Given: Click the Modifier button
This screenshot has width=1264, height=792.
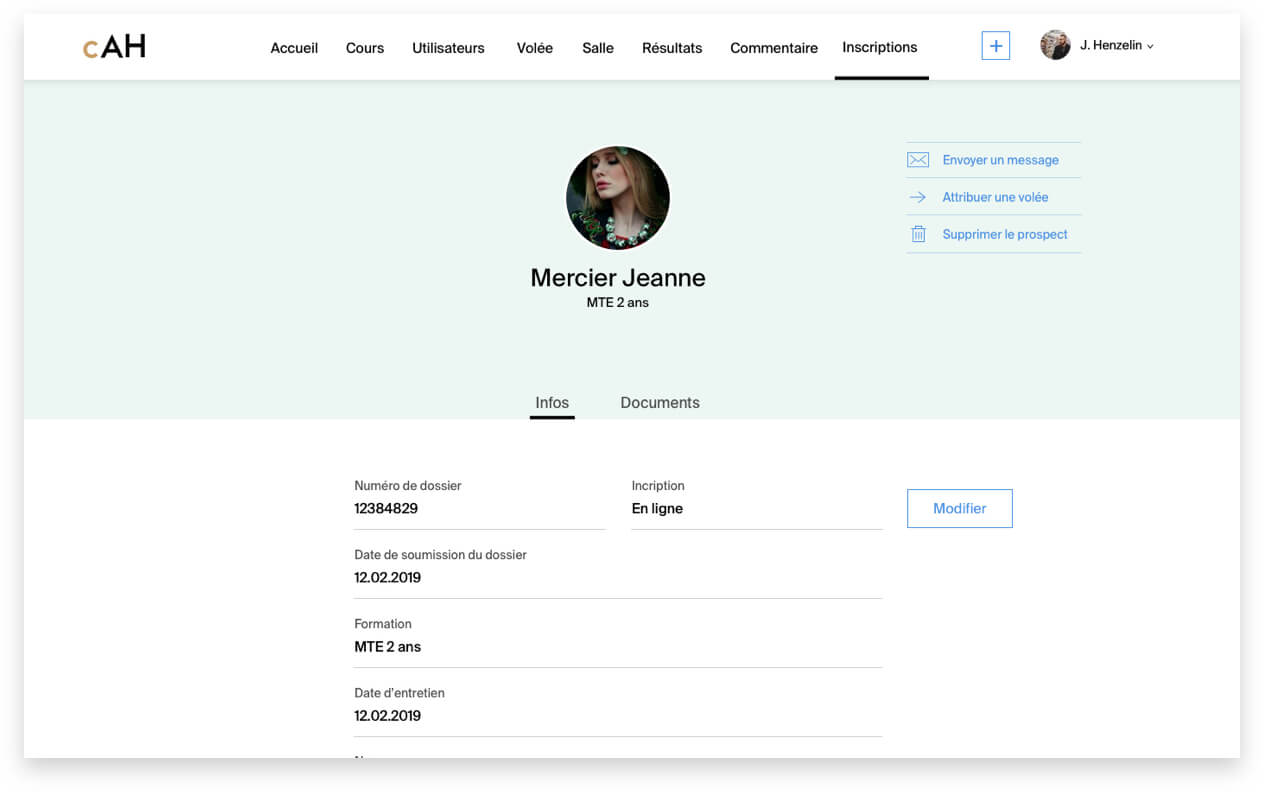Looking at the screenshot, I should tap(960, 508).
